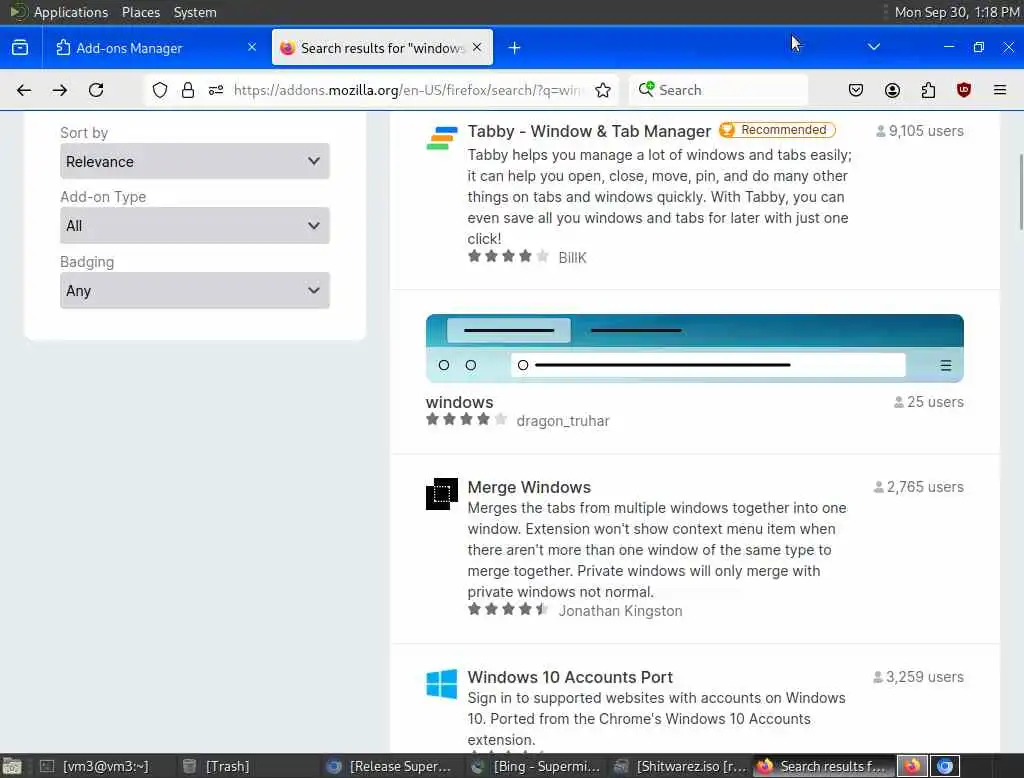Open Tabby - Window & Tab Manager link
1024x778 pixels.
[x=589, y=131]
